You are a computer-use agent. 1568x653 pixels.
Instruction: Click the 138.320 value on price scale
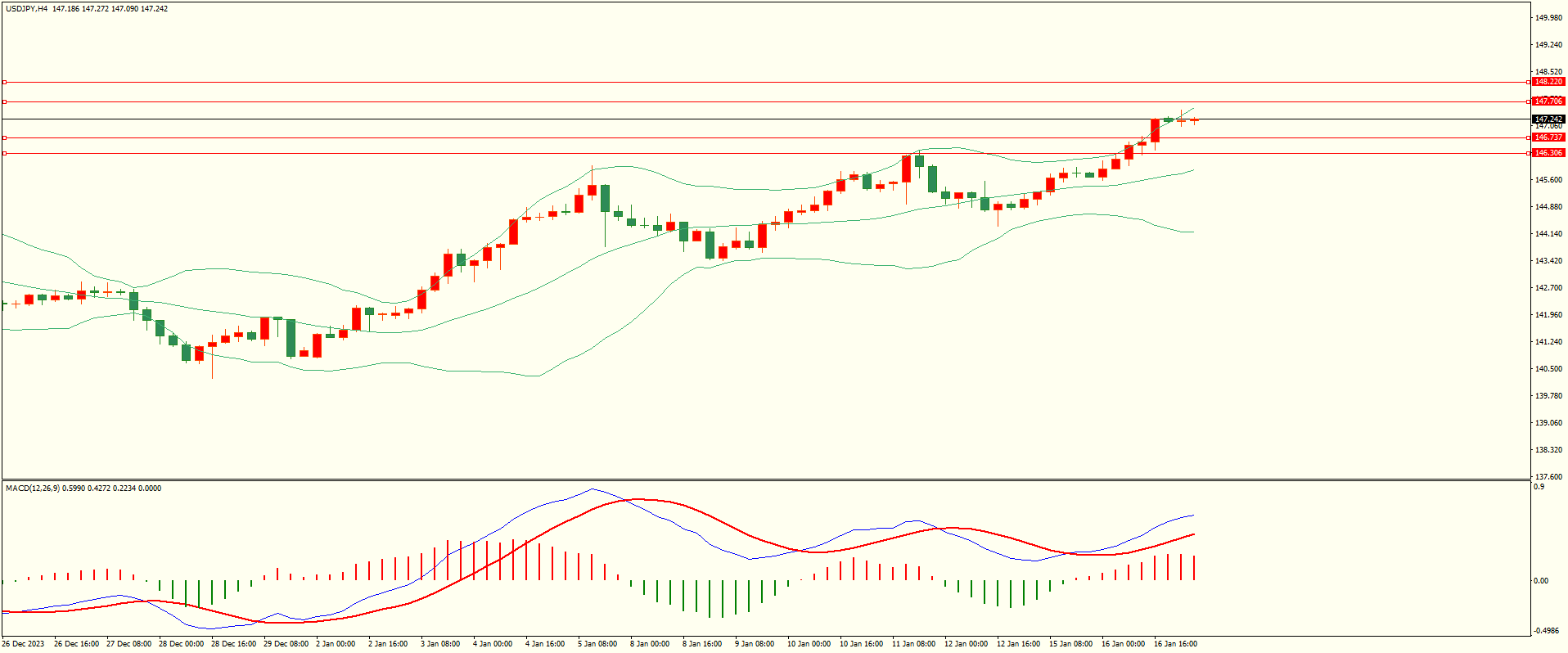1548,450
